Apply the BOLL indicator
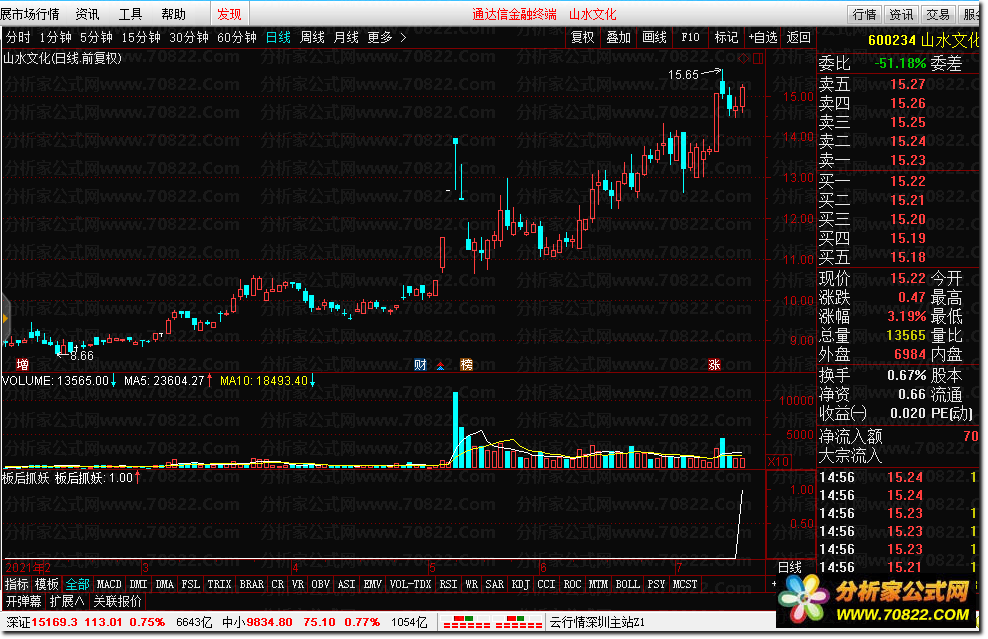 628,584
